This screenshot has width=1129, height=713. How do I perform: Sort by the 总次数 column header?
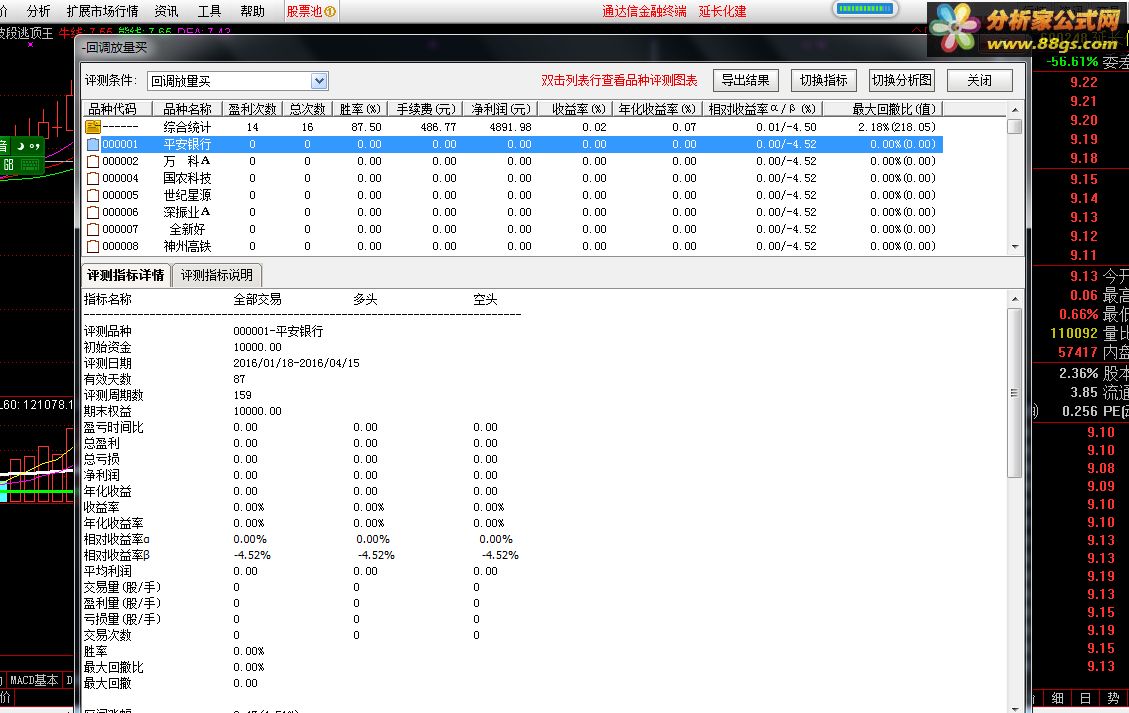[x=307, y=109]
